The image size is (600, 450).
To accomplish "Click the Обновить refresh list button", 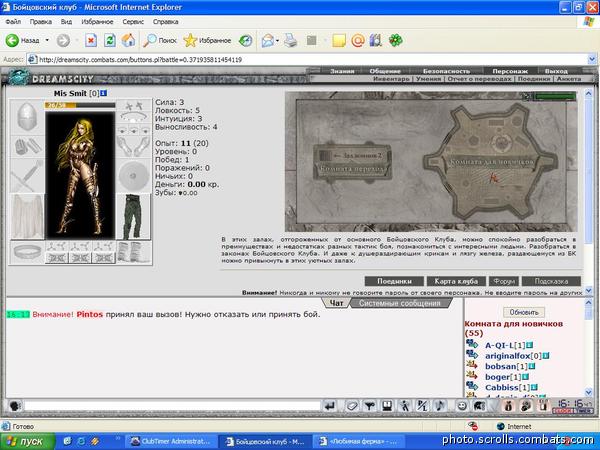I will click(x=524, y=312).
